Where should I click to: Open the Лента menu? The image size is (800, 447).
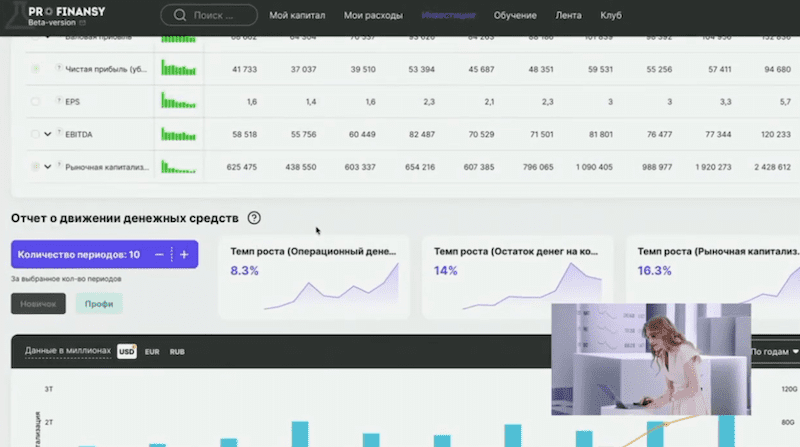coord(568,15)
